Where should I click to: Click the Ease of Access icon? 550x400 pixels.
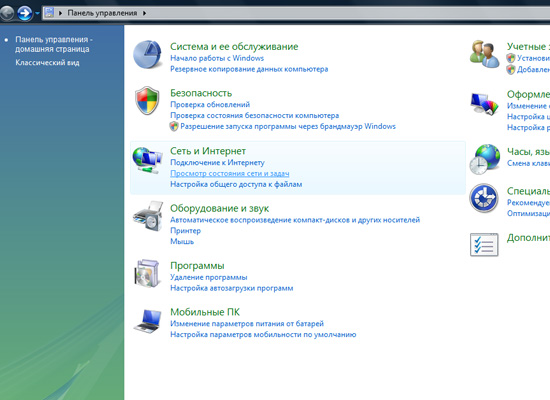[x=484, y=198]
